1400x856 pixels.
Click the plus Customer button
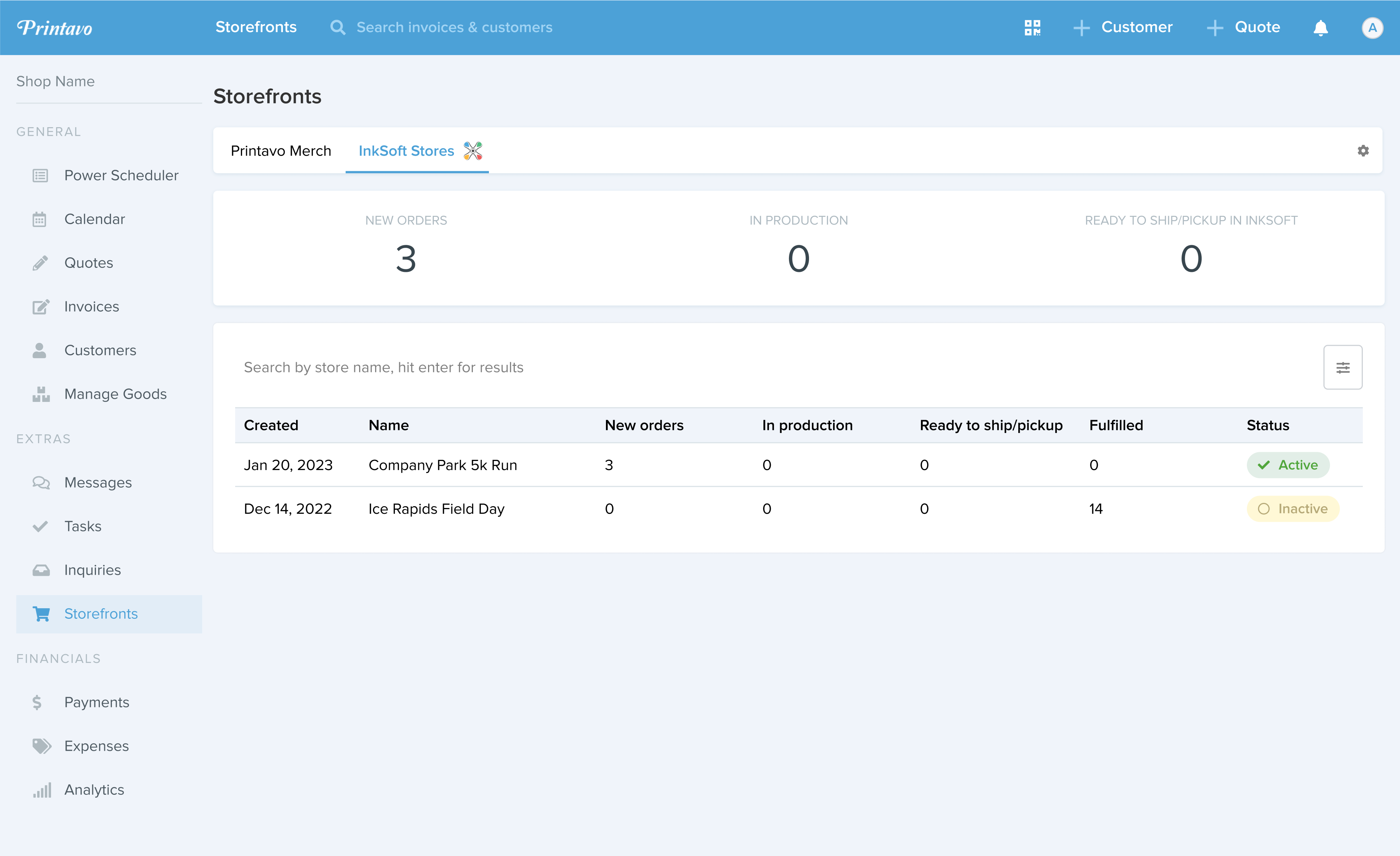pyautogui.click(x=1123, y=27)
